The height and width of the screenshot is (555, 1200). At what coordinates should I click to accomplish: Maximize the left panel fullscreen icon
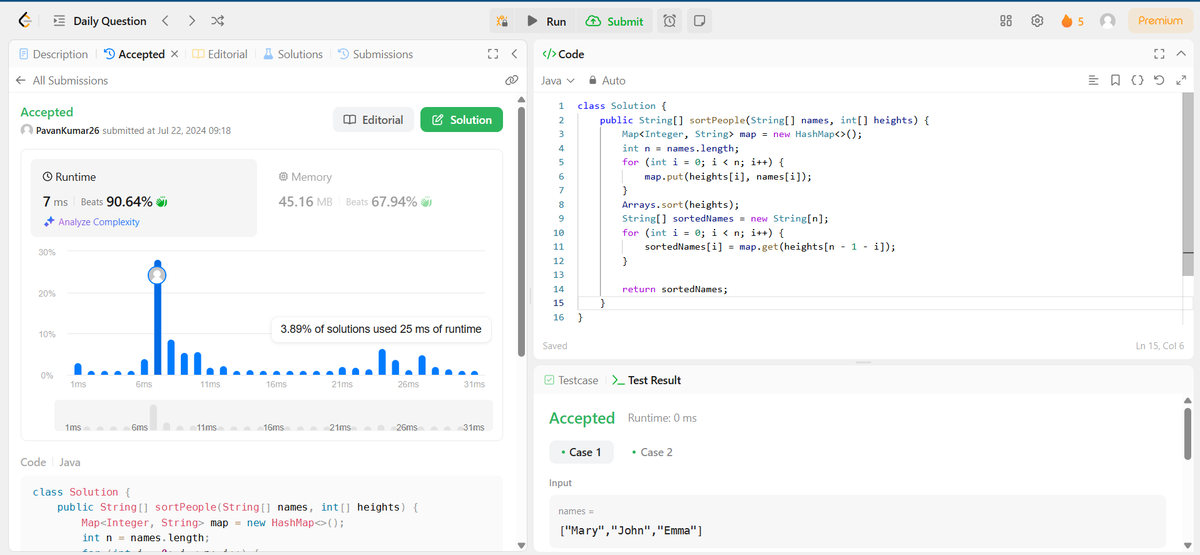492,54
